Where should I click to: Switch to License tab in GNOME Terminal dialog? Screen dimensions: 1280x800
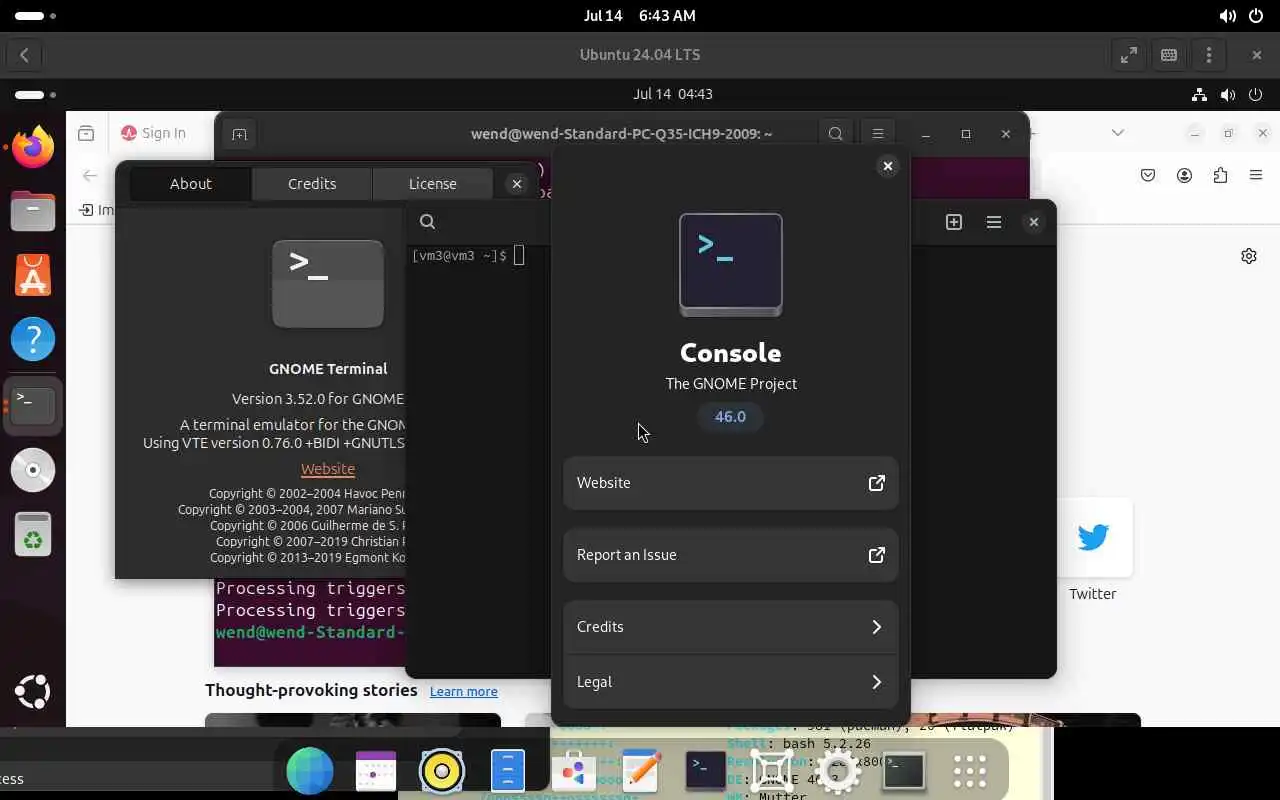tap(433, 184)
